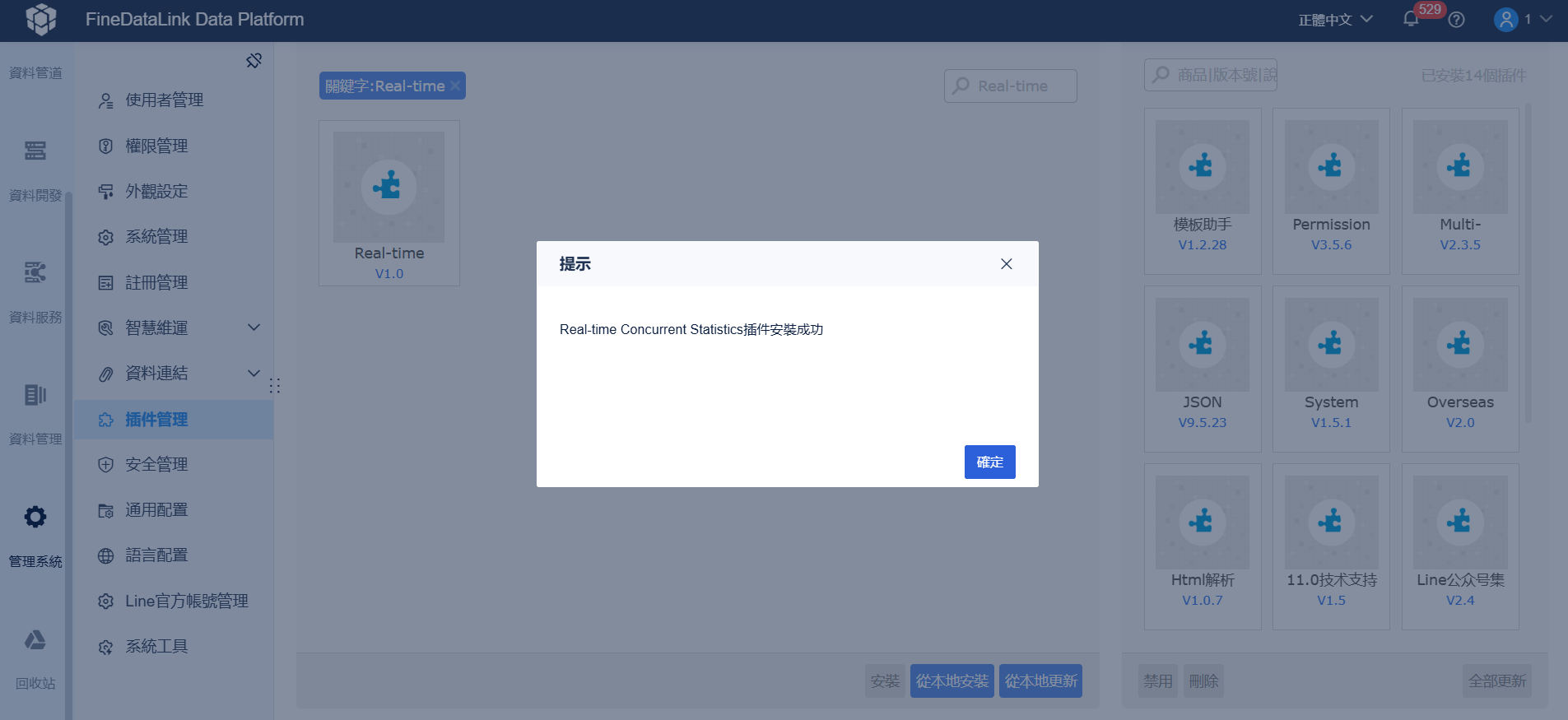Open the help question mark icon

[x=1456, y=20]
